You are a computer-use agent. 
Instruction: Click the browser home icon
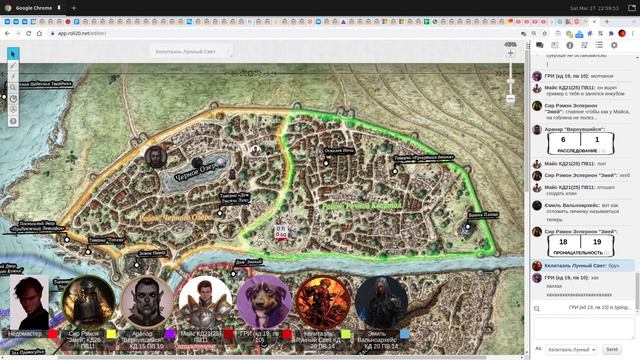(39, 33)
